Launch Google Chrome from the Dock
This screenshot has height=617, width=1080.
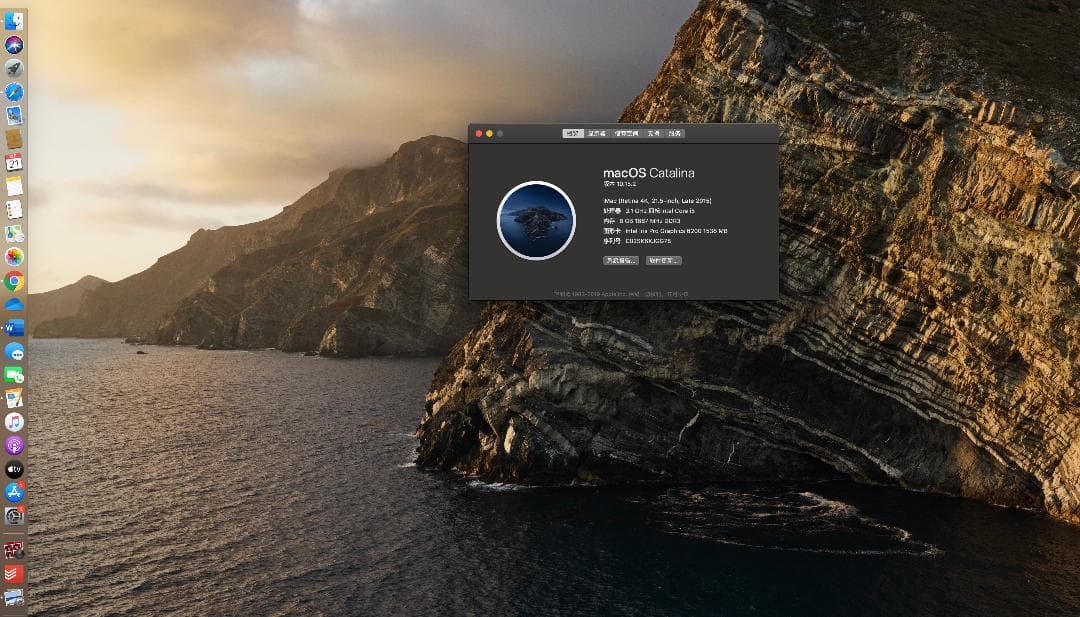click(x=14, y=281)
